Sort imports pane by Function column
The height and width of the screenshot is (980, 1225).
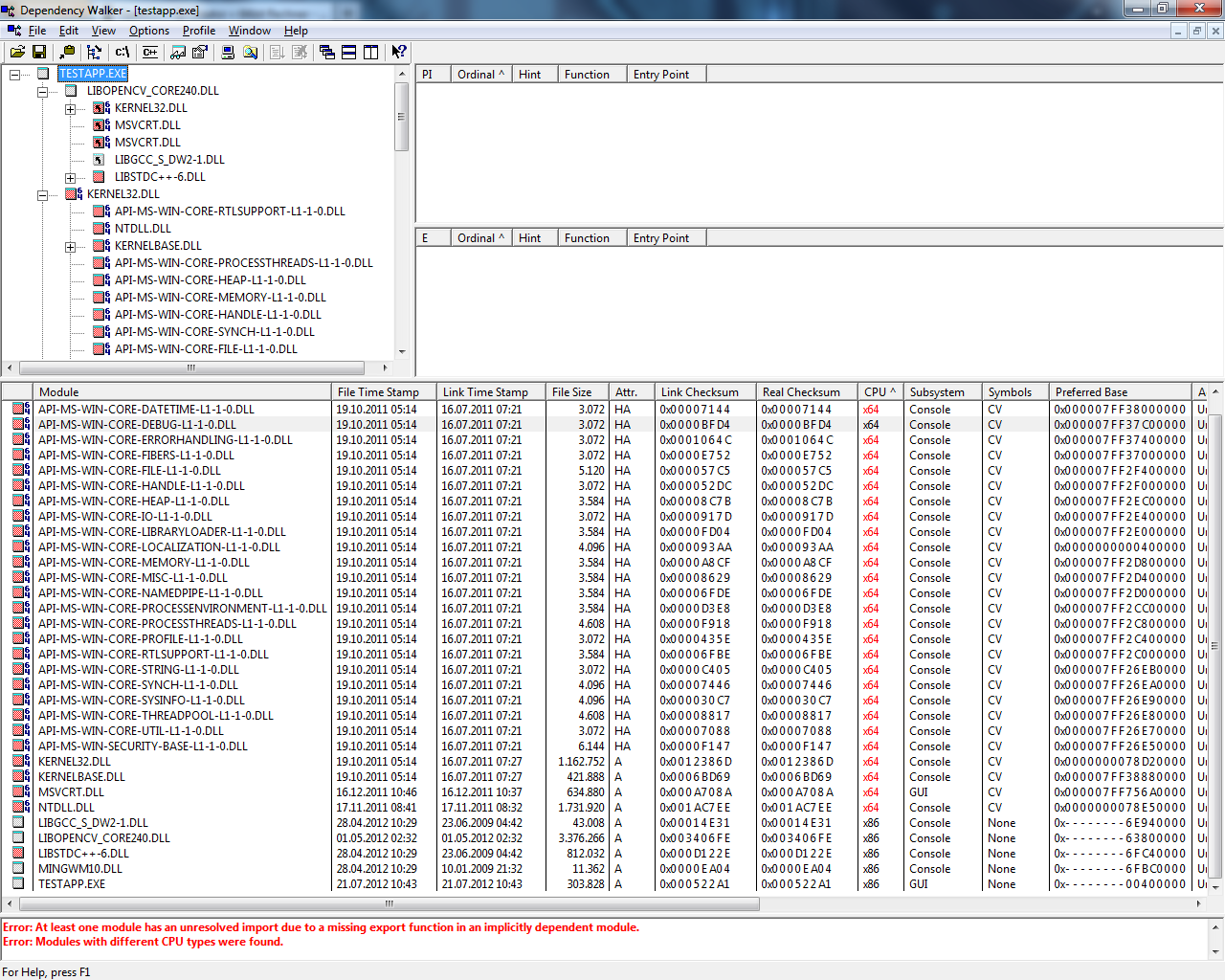coord(592,74)
